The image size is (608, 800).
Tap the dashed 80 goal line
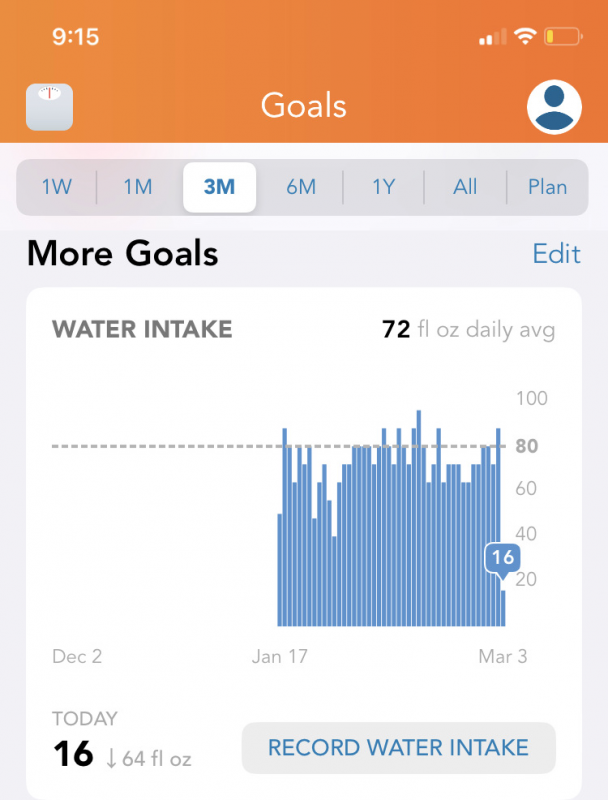(x=160, y=446)
